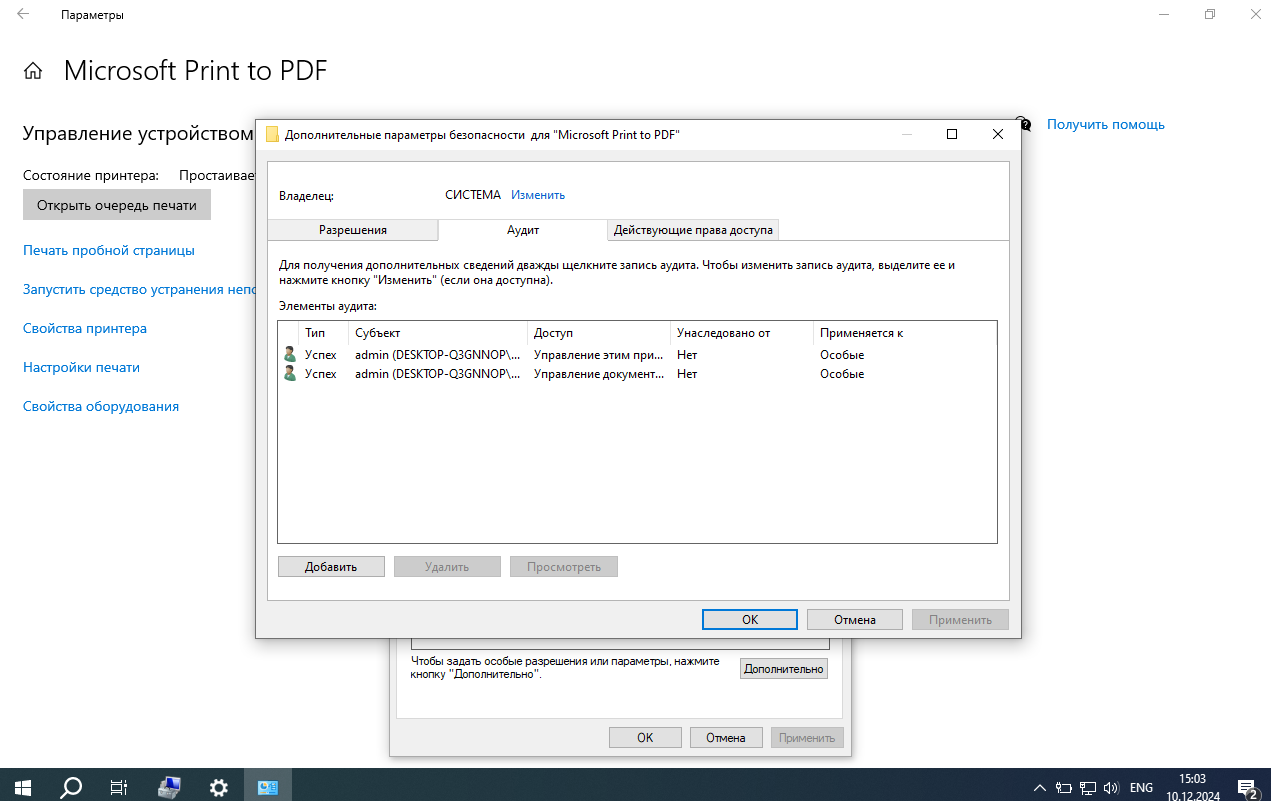Open the notification center icon

click(1247, 787)
